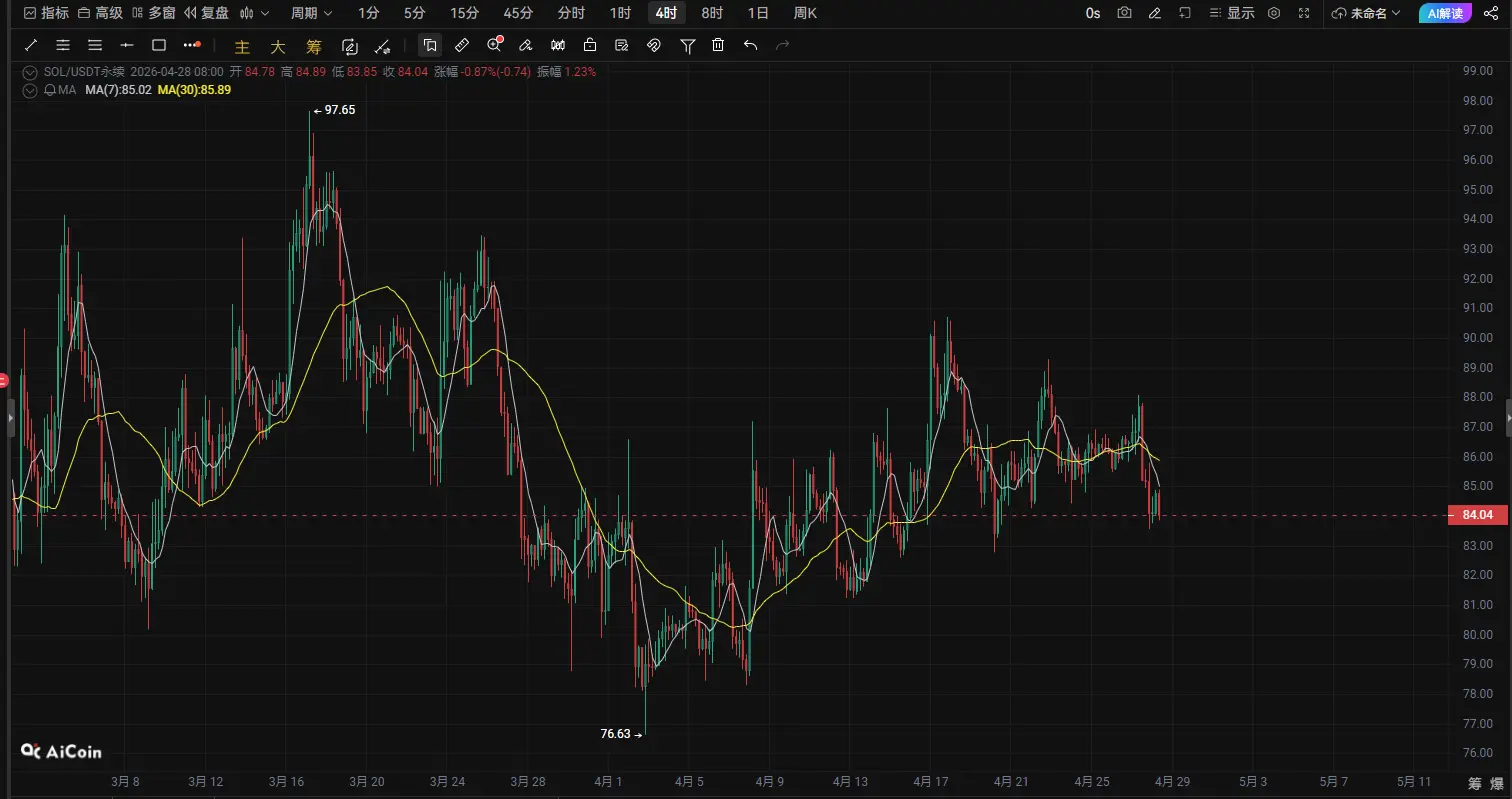The height and width of the screenshot is (799, 1512).
Task: Take a chart screenshot with camera icon
Action: [x=1125, y=13]
